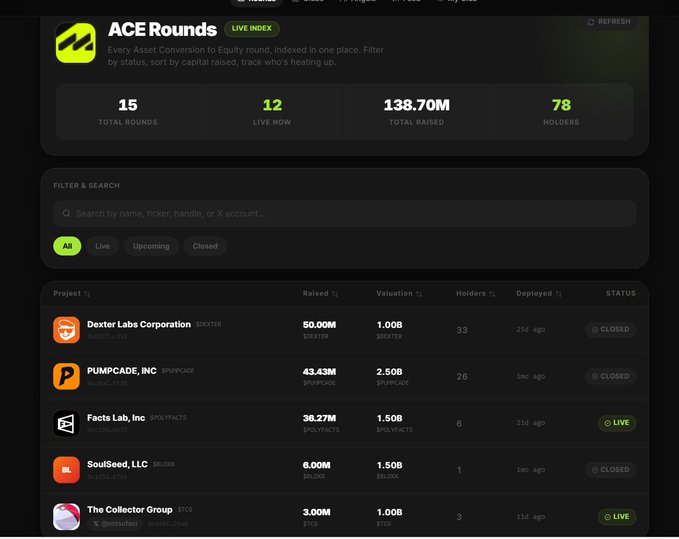Open the Facts Lab black logo
The height and width of the screenshot is (539, 679).
[x=66, y=423]
